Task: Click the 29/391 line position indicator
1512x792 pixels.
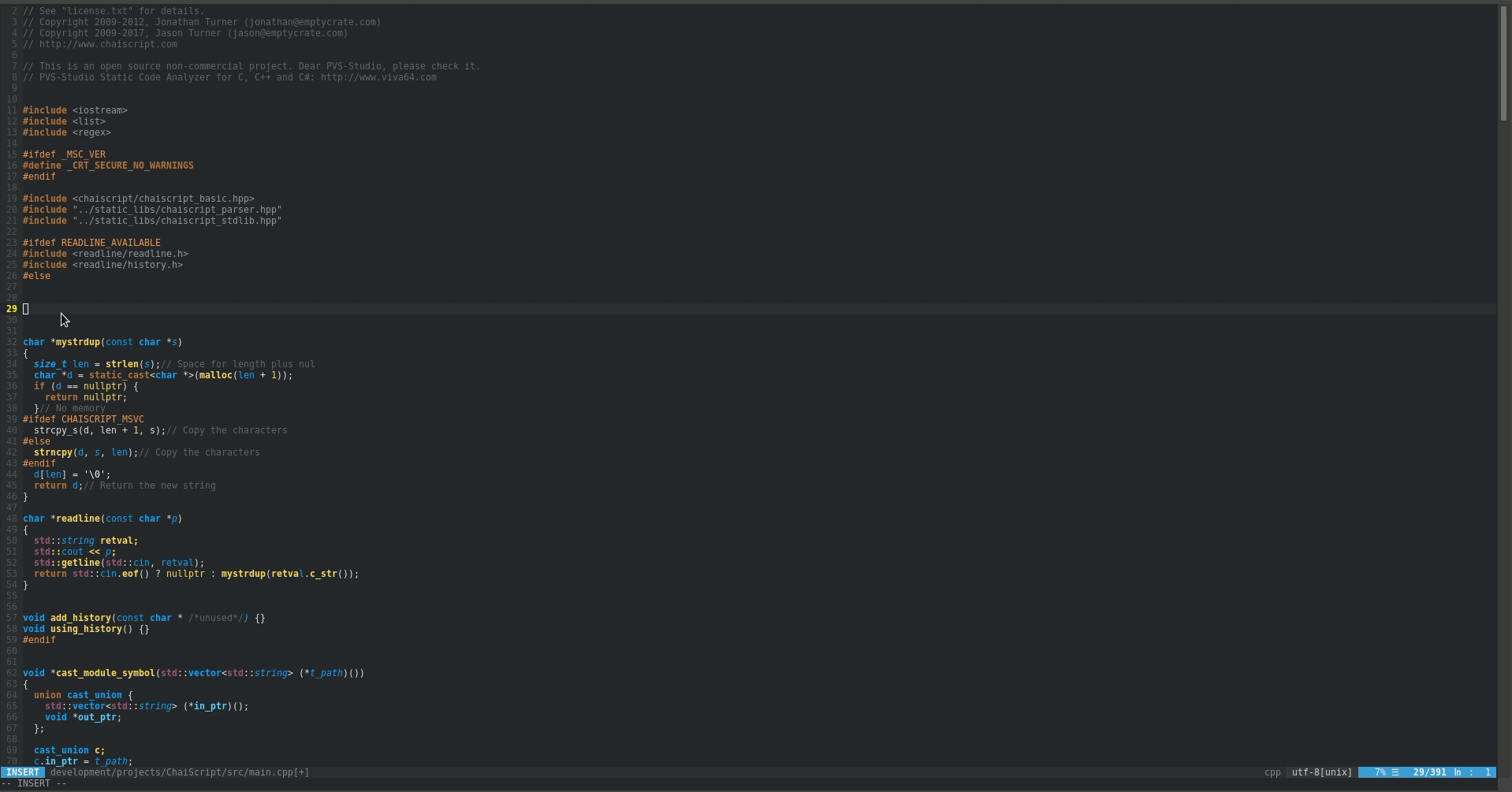Action: click(x=1429, y=772)
